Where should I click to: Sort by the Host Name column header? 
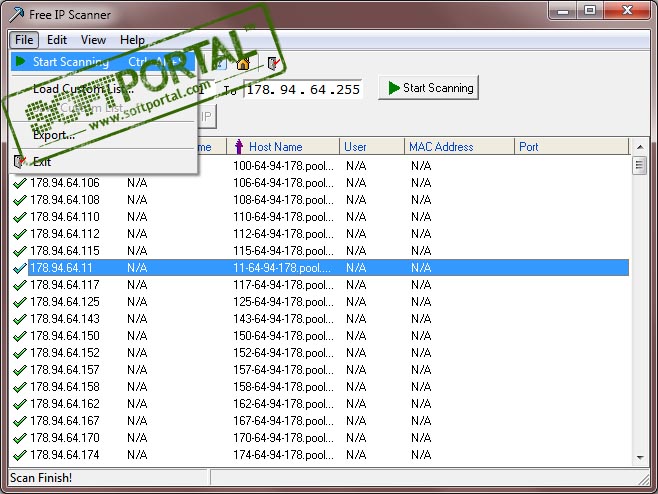(x=283, y=146)
